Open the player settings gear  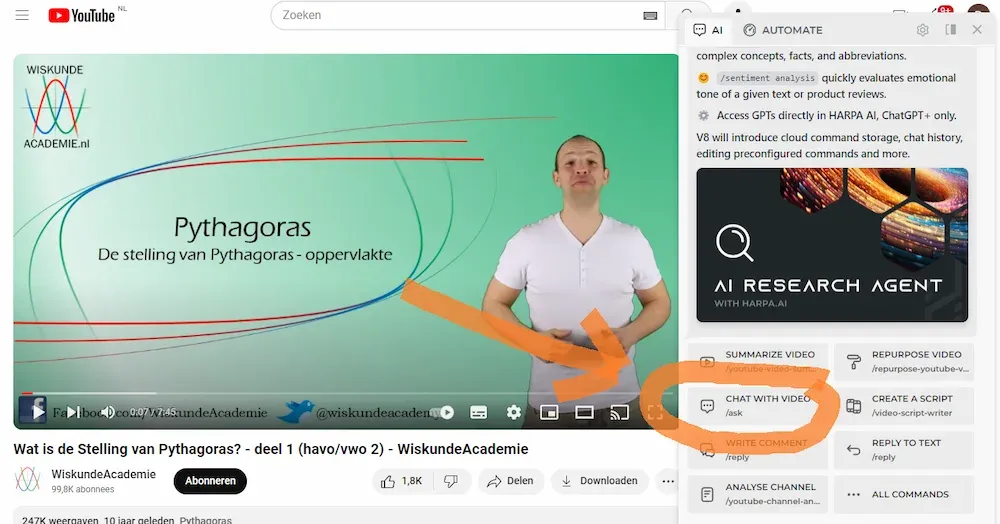(513, 412)
